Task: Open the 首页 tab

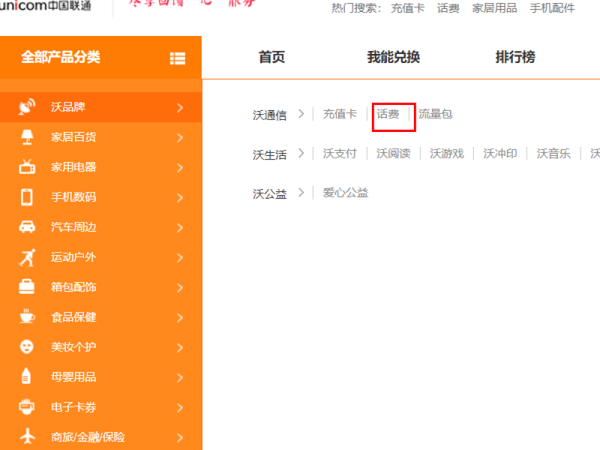Action: click(271, 58)
